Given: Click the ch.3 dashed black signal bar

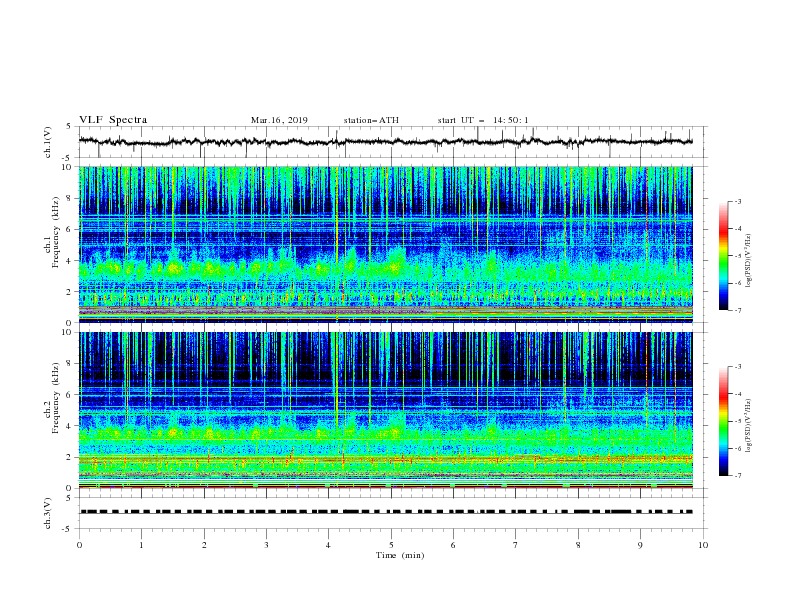Looking at the screenshot, I should (387, 512).
